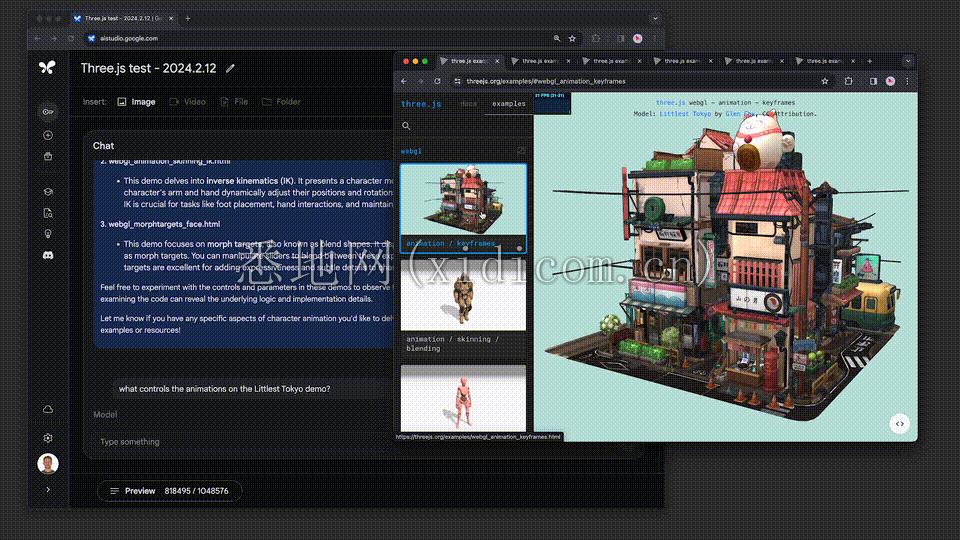Open tab search dropdown in AI Studio window
960x540 pixels.
click(x=654, y=18)
